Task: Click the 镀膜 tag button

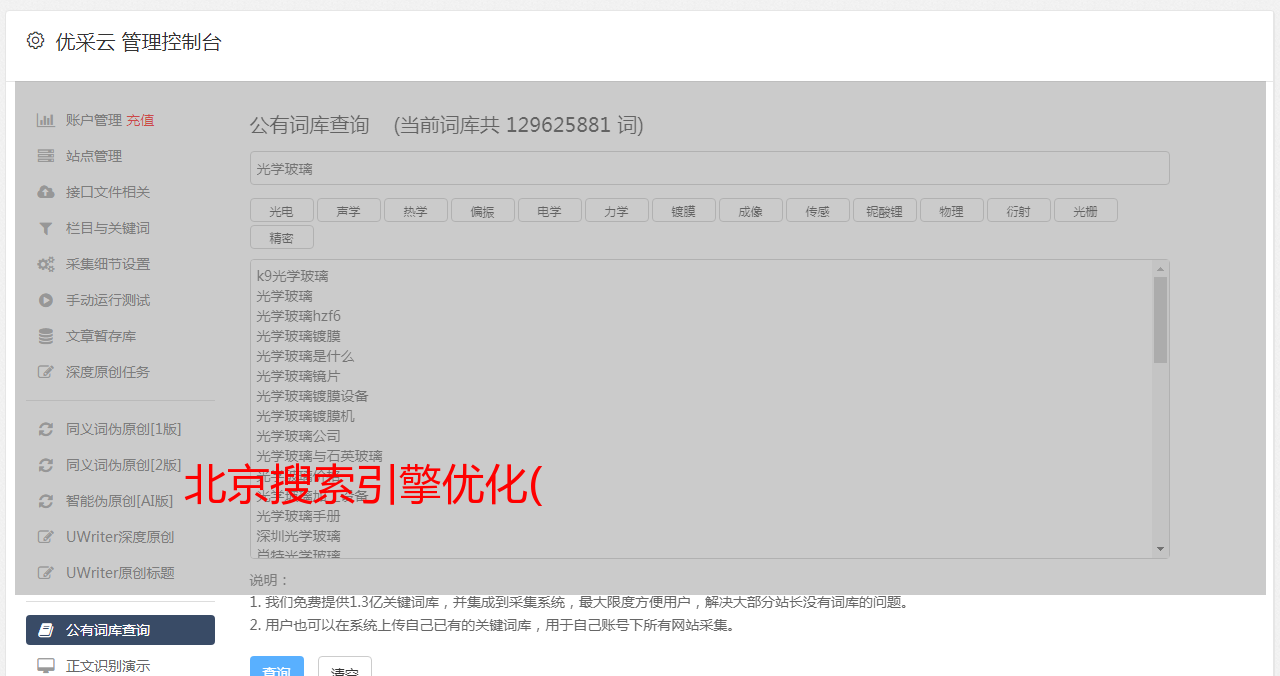Action: [683, 210]
